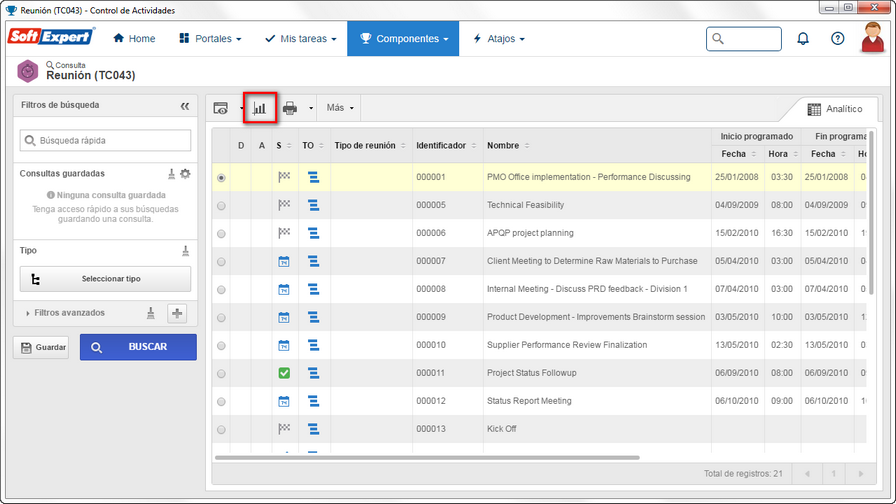The height and width of the screenshot is (504, 896).
Task: Select the radio button for record 000007
Action: (221, 262)
